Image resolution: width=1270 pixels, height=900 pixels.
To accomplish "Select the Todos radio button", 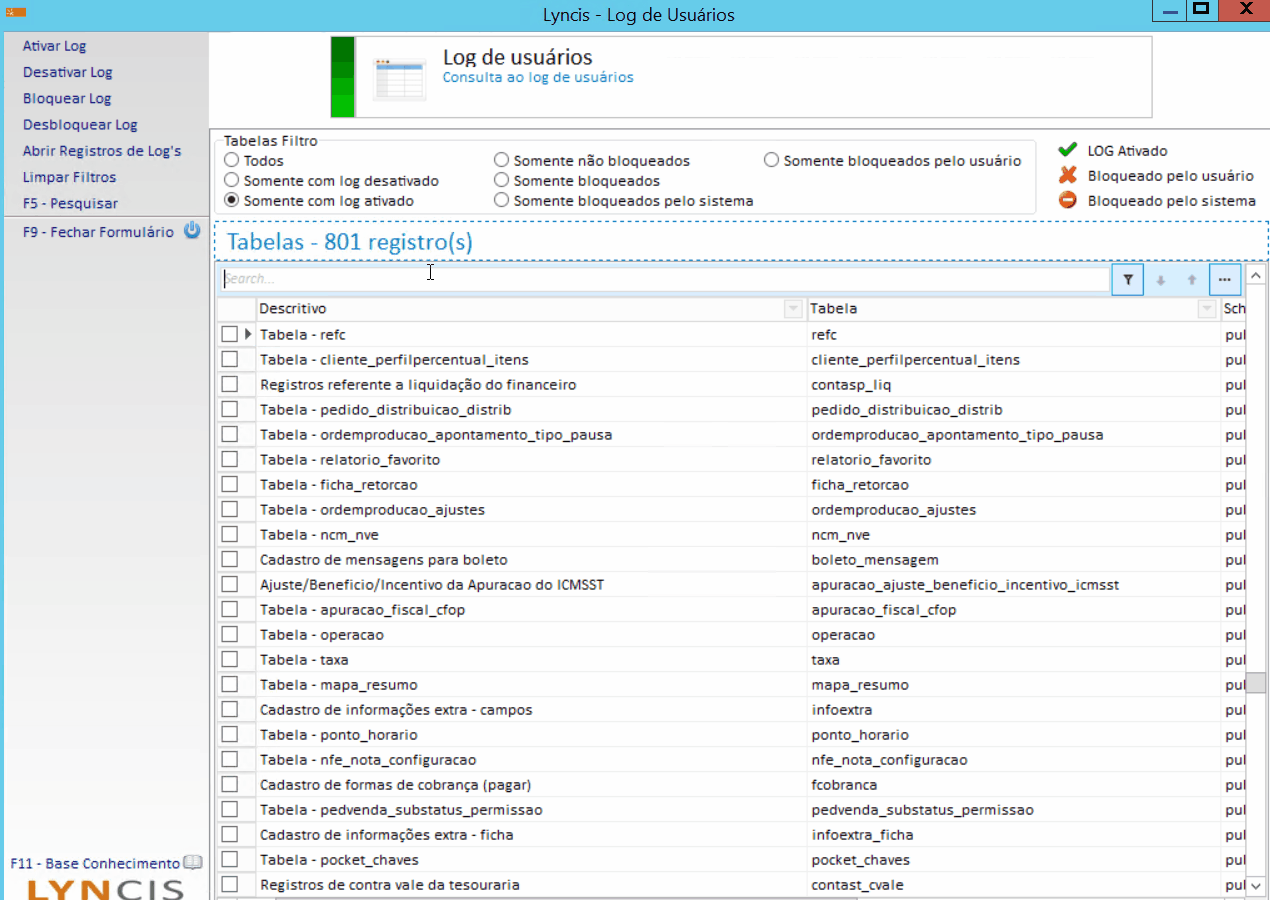I will pos(232,161).
